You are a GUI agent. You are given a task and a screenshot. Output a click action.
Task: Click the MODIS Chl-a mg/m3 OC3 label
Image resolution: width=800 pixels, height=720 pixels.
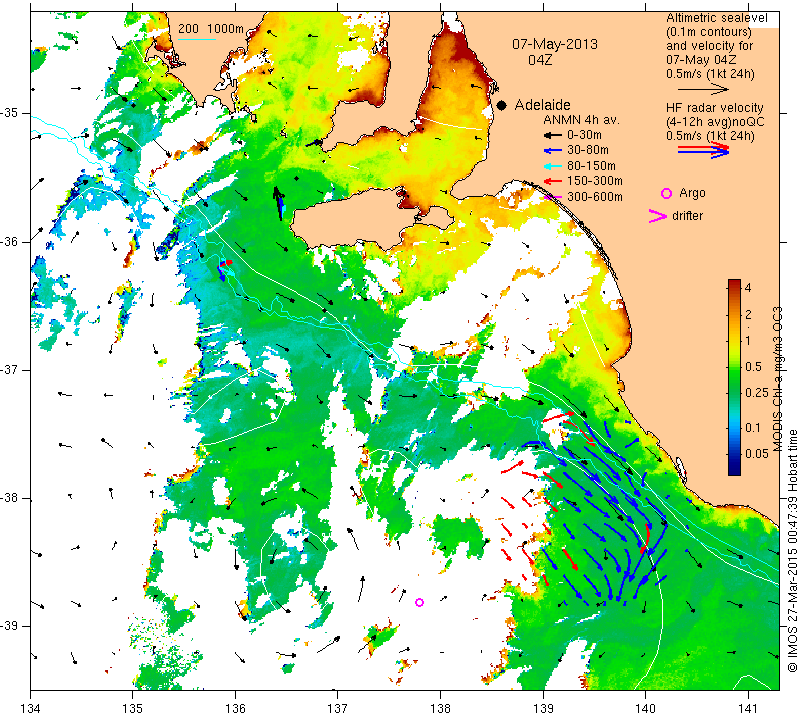[777, 379]
